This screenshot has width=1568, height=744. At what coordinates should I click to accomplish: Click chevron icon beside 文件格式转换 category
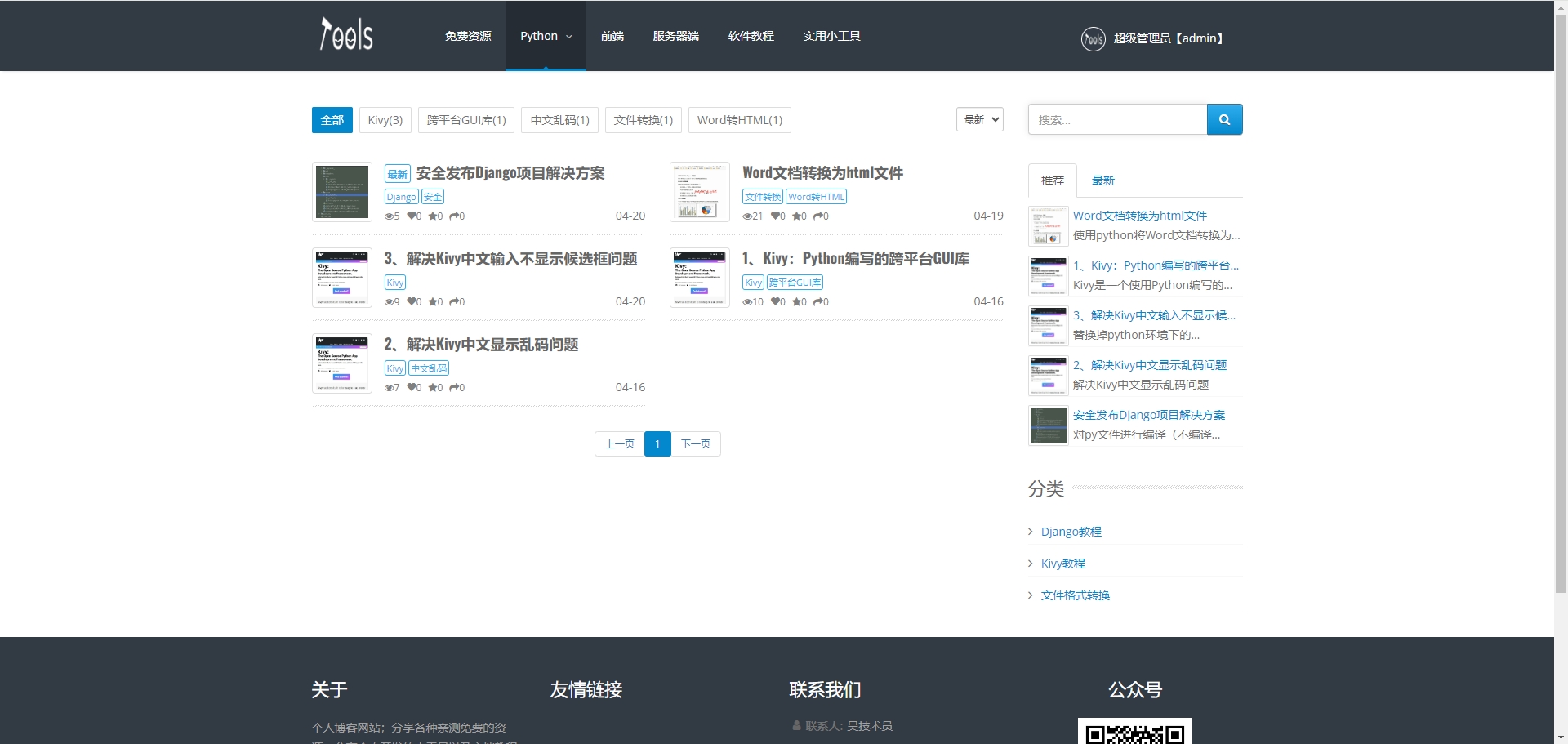(x=1031, y=595)
